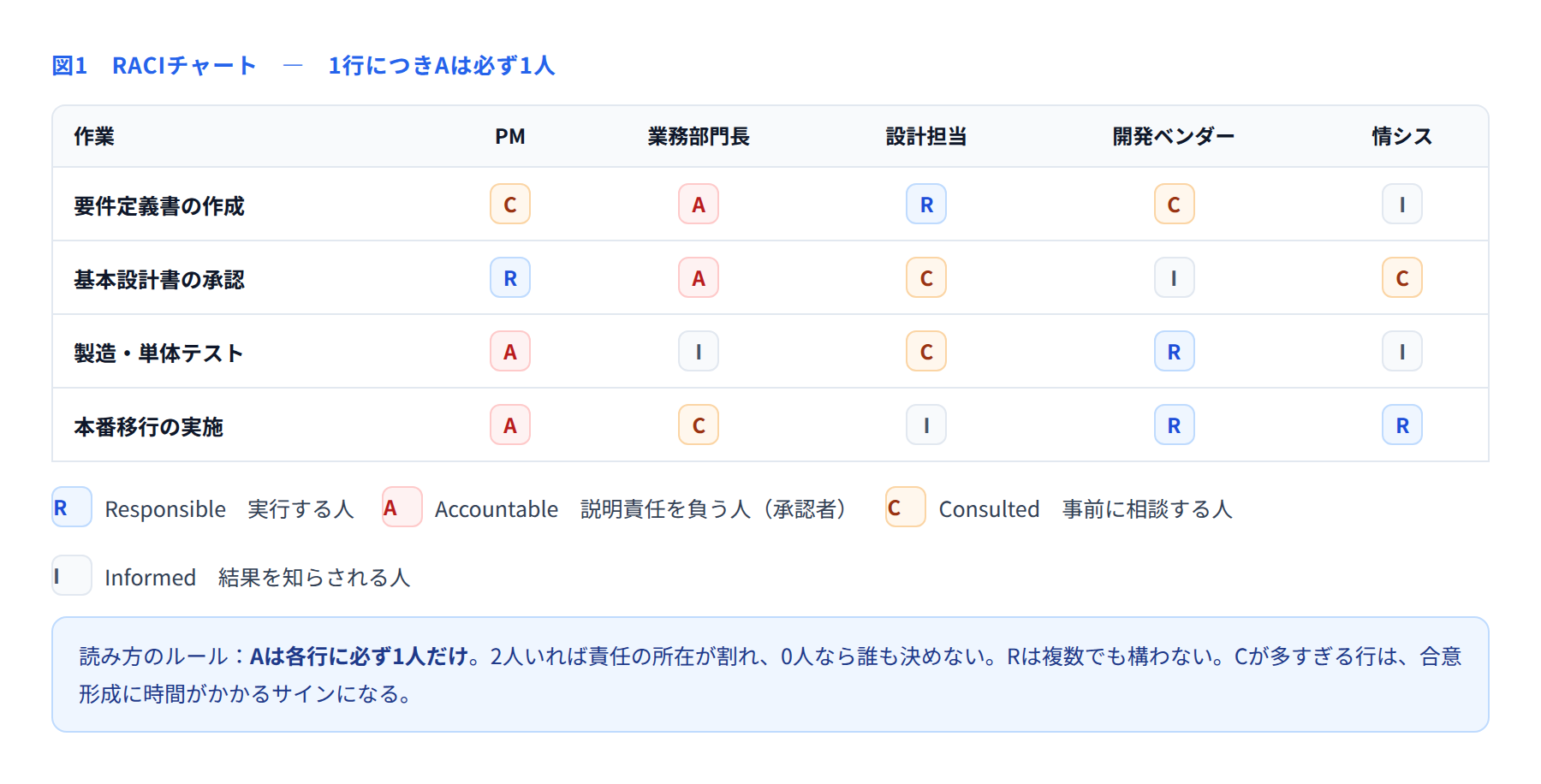Click the A badge for PM in 製造・単体テスト row
The height and width of the screenshot is (784, 1541).
tap(510, 352)
